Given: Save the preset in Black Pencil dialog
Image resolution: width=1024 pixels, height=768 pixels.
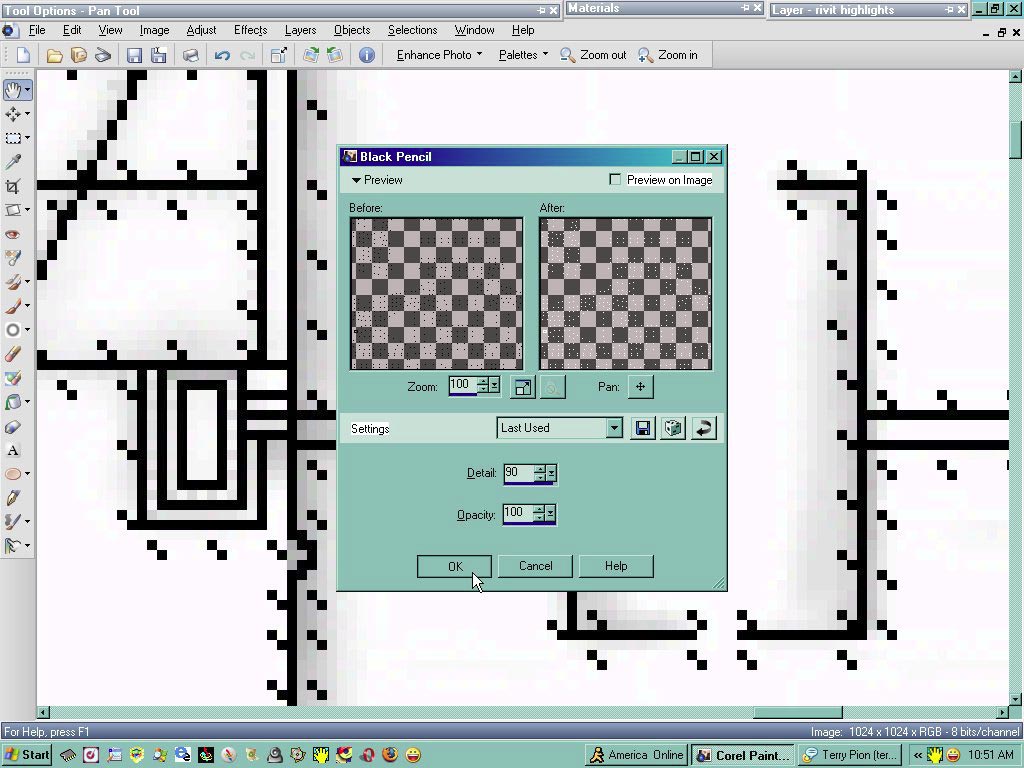Looking at the screenshot, I should click(x=643, y=428).
